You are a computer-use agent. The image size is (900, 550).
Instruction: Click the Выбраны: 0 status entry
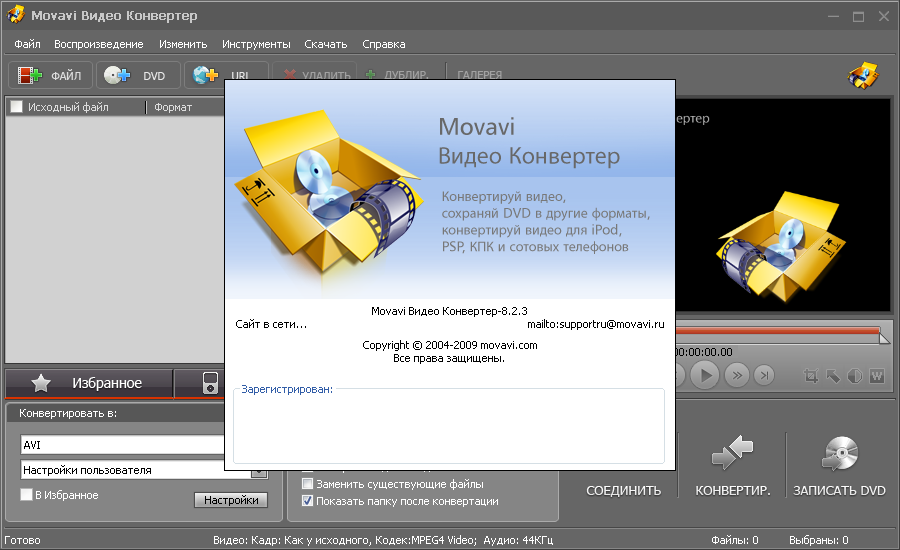click(x=818, y=540)
